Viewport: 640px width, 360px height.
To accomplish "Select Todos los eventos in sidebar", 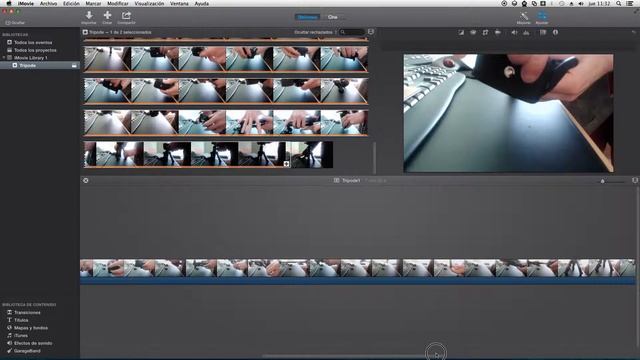I will [x=33, y=42].
